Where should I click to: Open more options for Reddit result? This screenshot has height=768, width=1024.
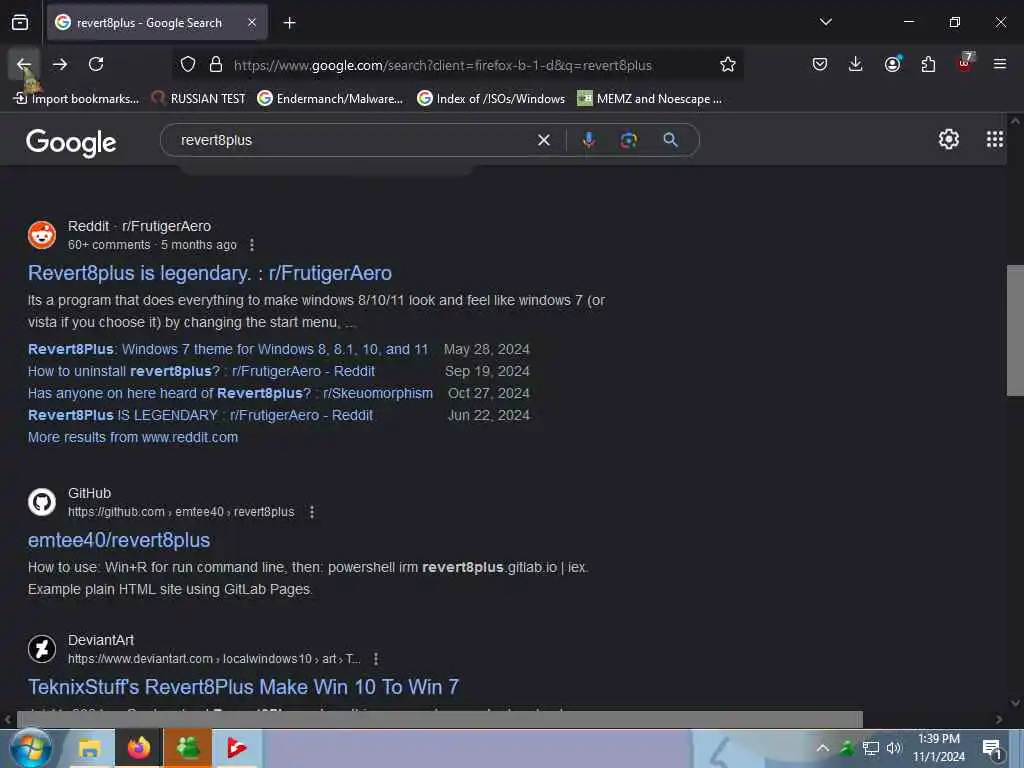(252, 245)
